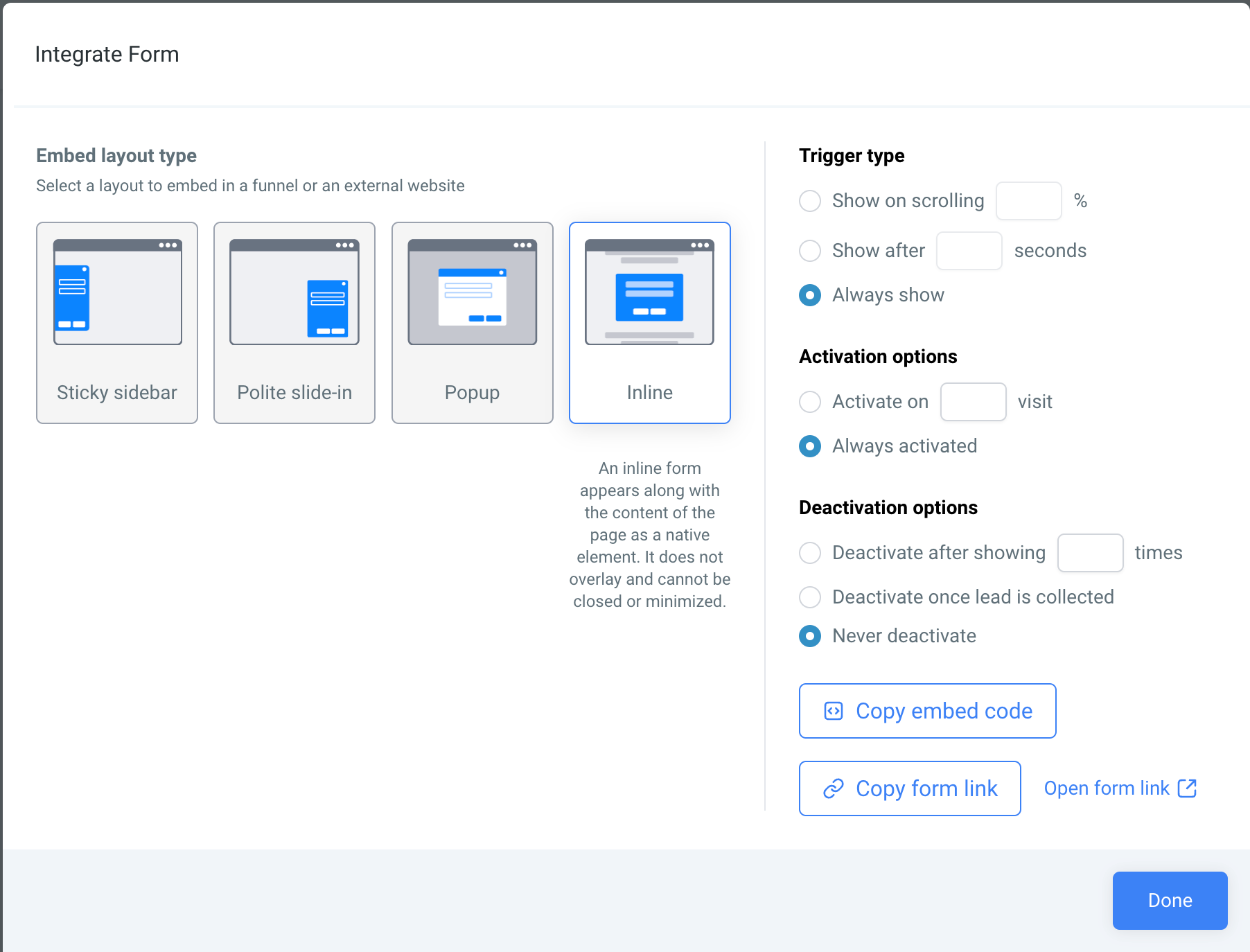Select Always activated option
Image resolution: width=1250 pixels, height=952 pixels.
tap(809, 446)
